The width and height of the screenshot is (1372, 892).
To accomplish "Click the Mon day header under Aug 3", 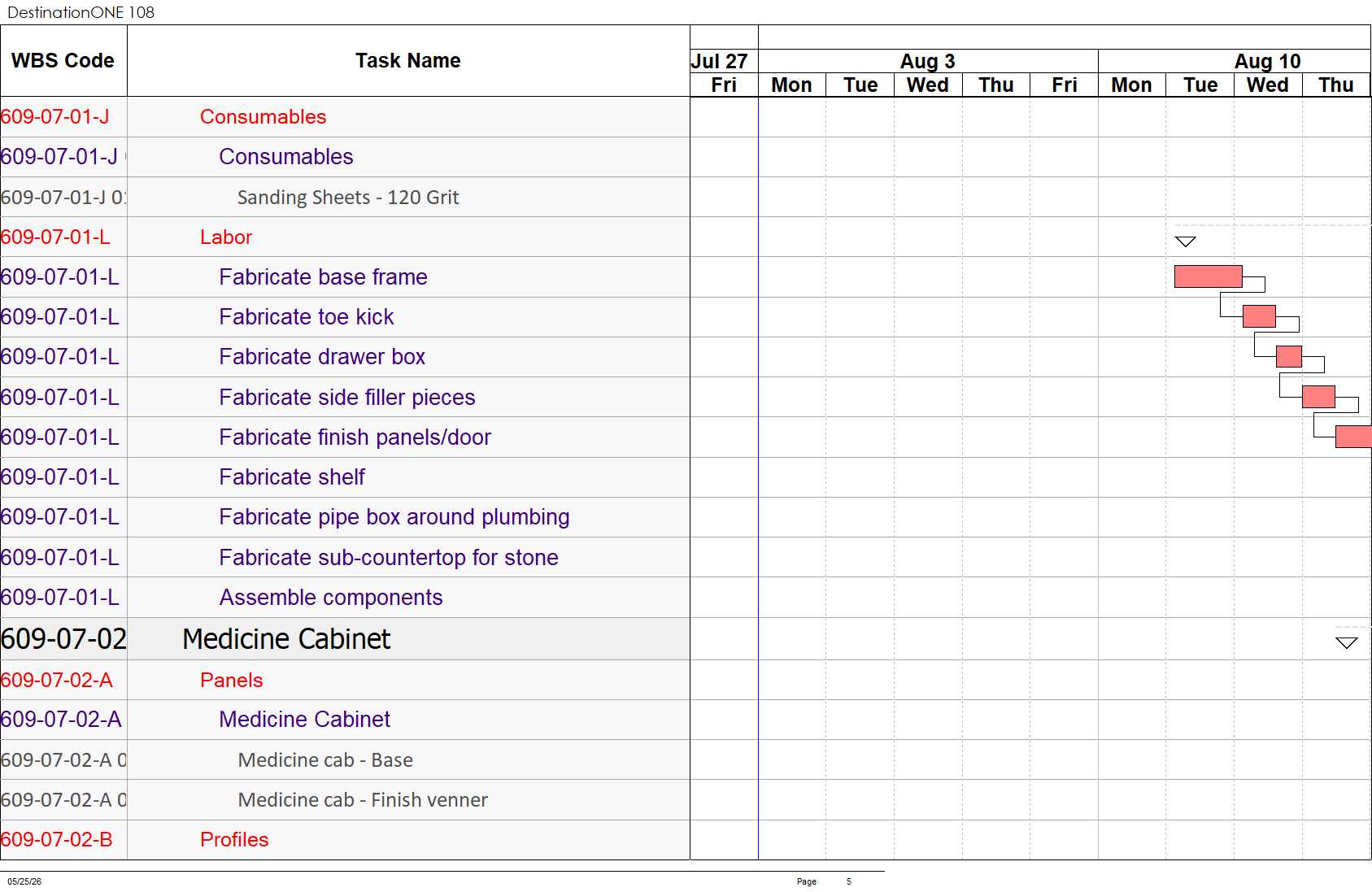I will 792,85.
